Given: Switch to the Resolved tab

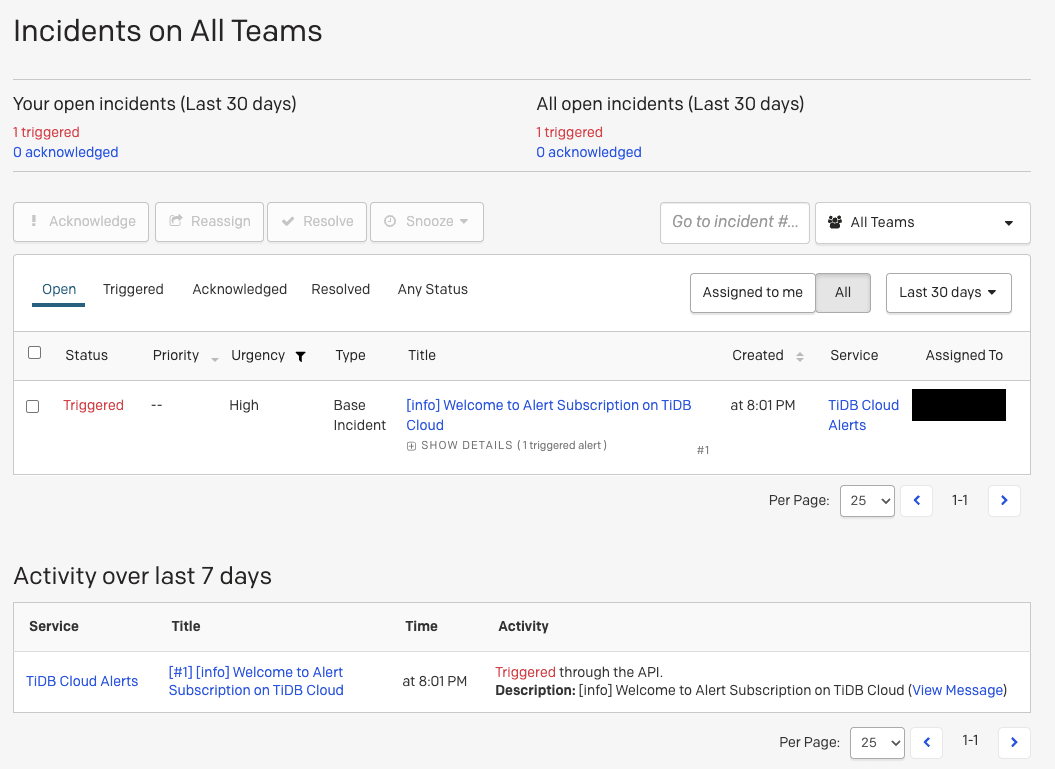Looking at the screenshot, I should click(340, 289).
